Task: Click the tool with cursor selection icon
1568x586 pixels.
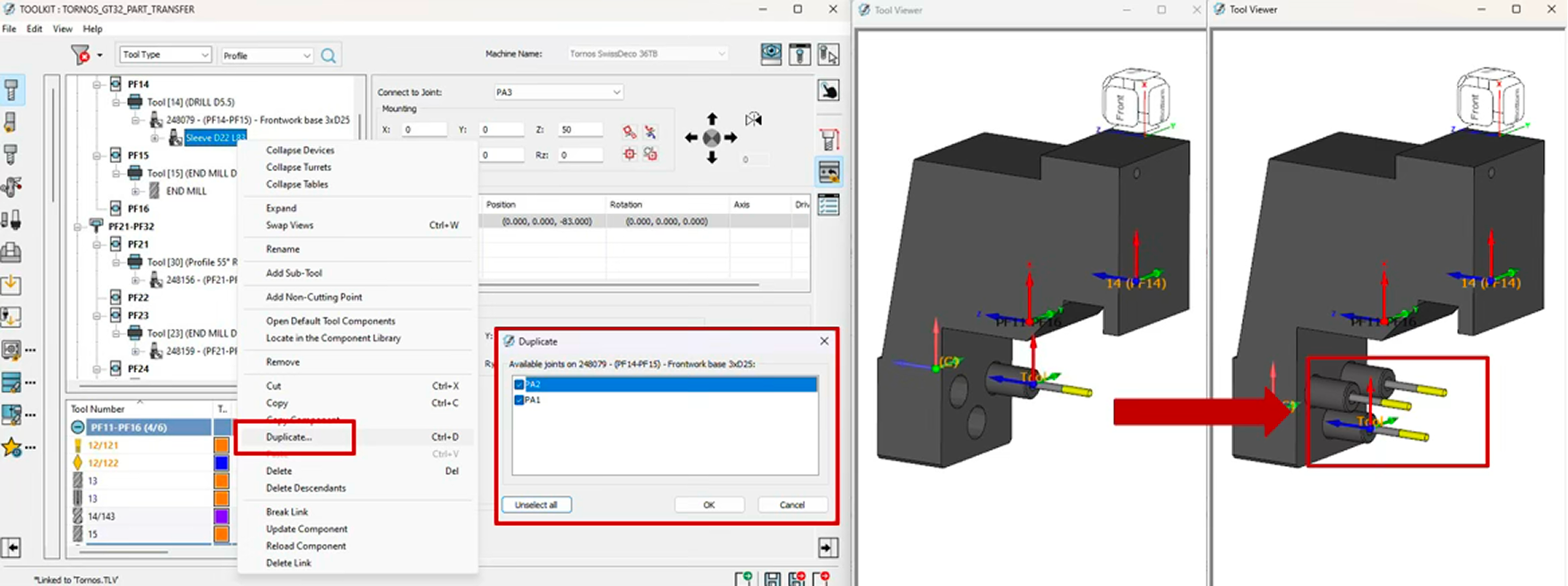Action: pos(828,54)
